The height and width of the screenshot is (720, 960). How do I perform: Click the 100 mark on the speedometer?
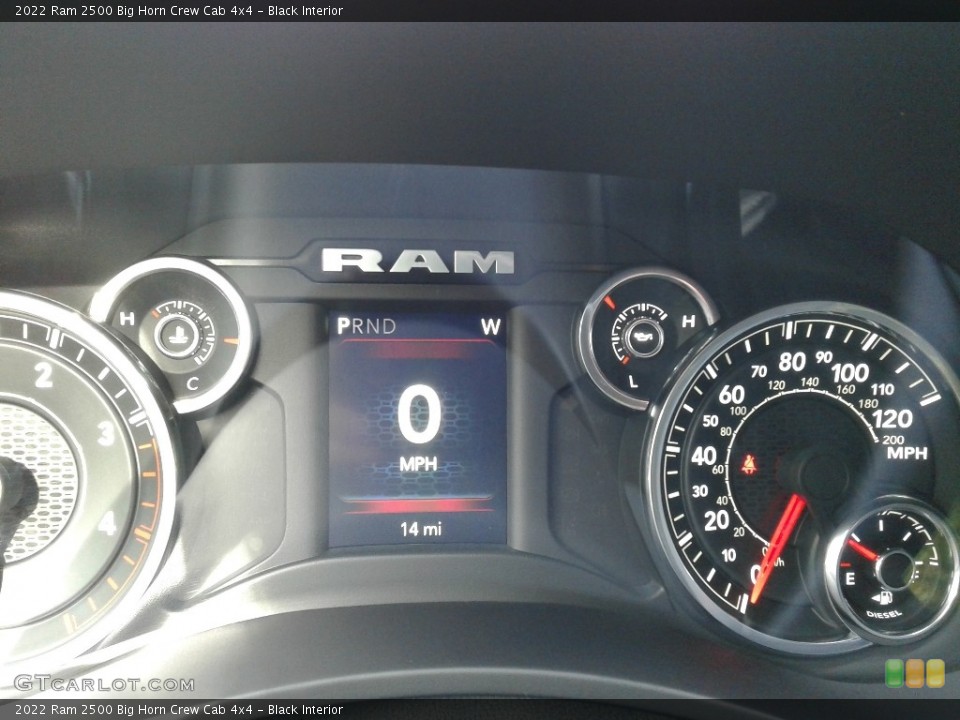(x=850, y=372)
